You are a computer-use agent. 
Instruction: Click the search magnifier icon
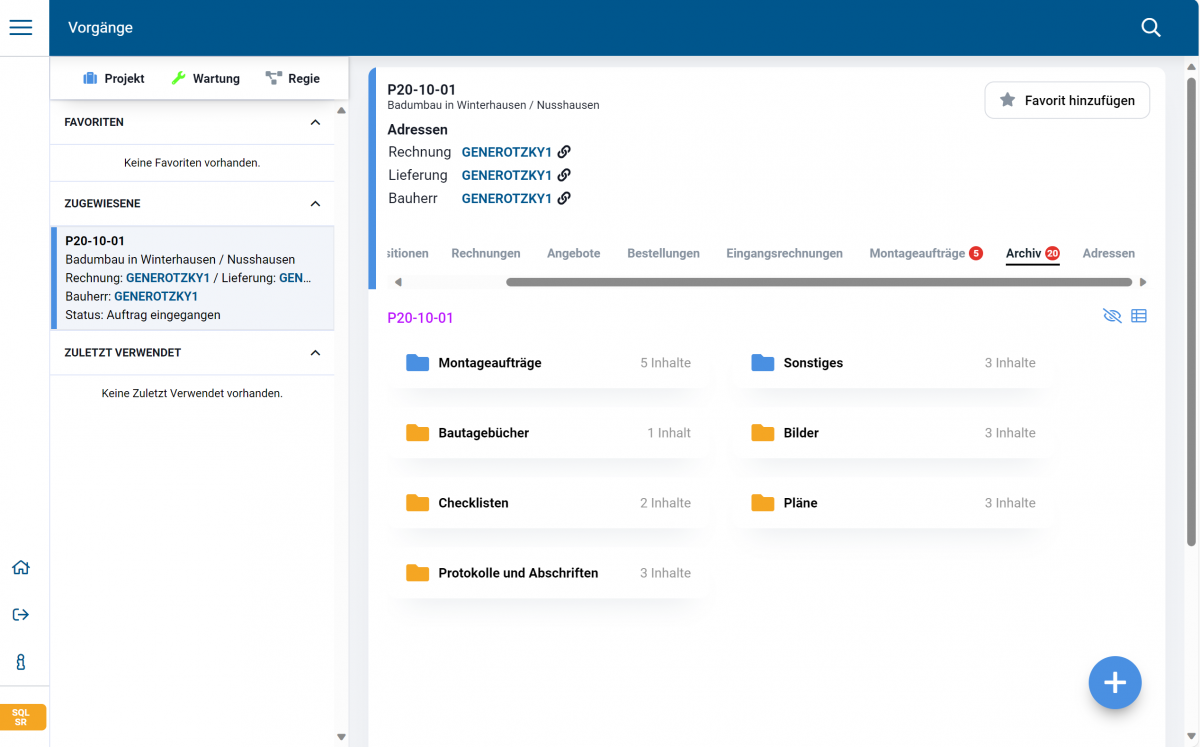point(1151,28)
